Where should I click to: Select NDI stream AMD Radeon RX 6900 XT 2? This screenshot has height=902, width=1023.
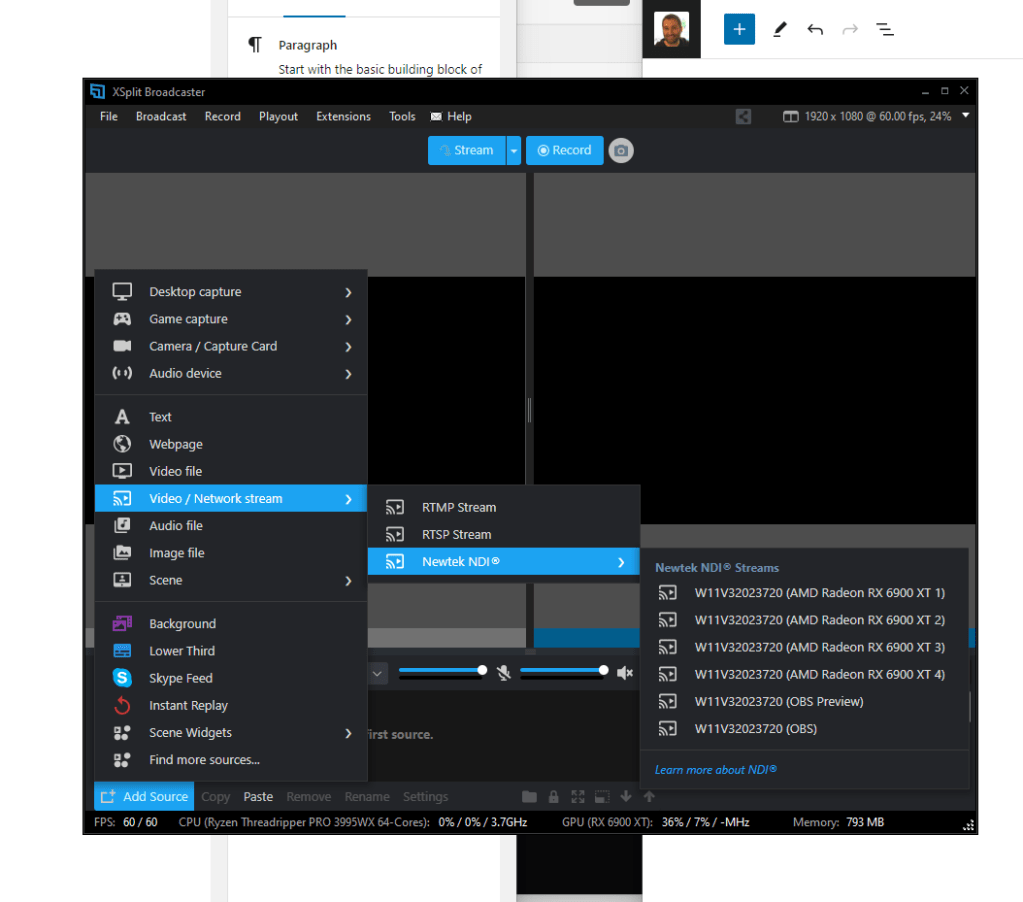point(804,620)
